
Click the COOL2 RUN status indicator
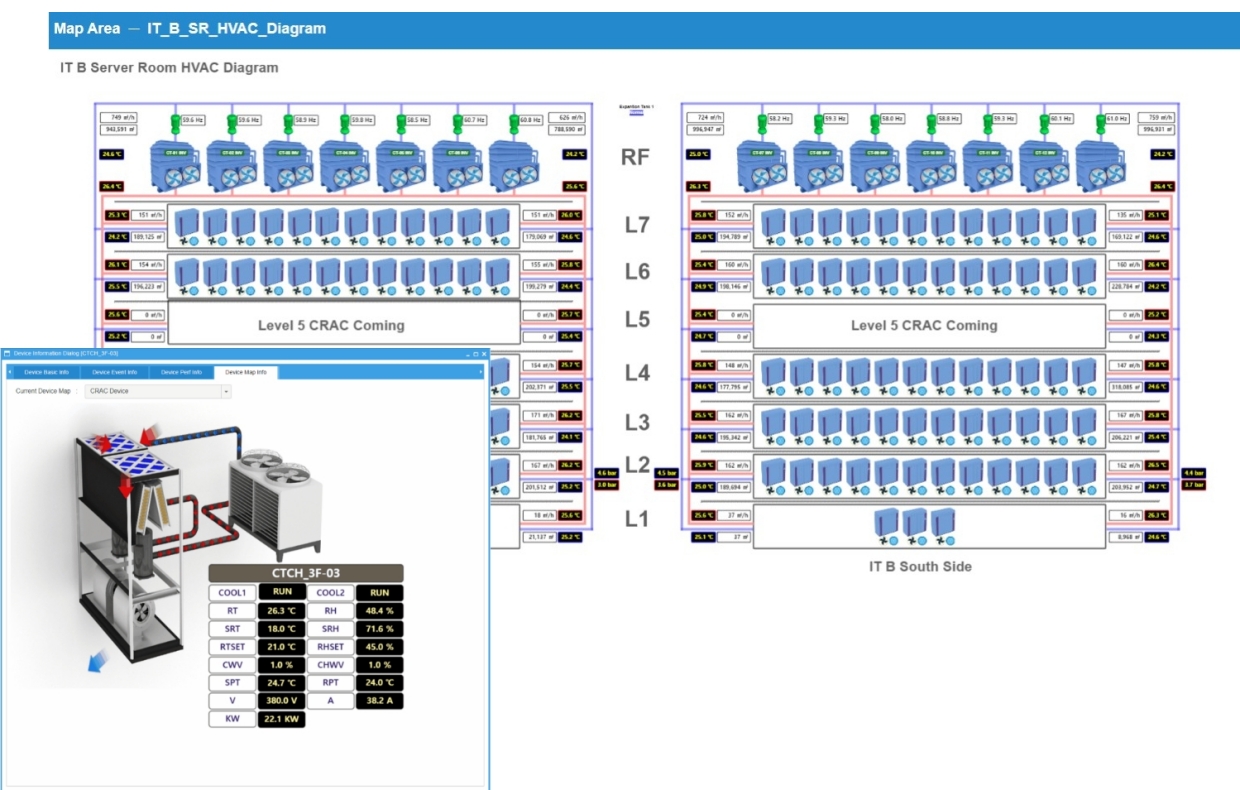click(379, 593)
